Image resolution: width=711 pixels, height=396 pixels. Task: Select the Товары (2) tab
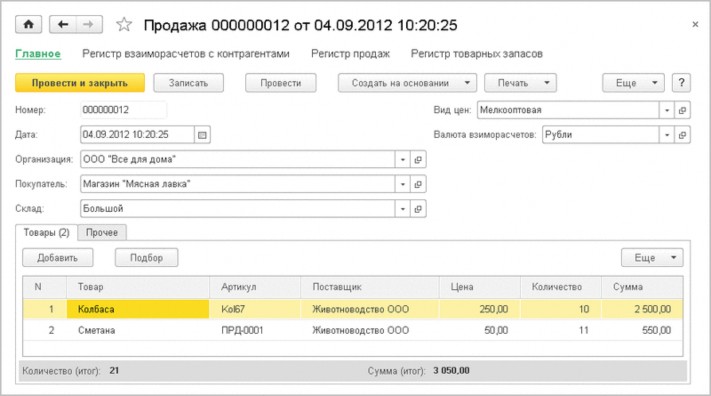[x=46, y=232]
